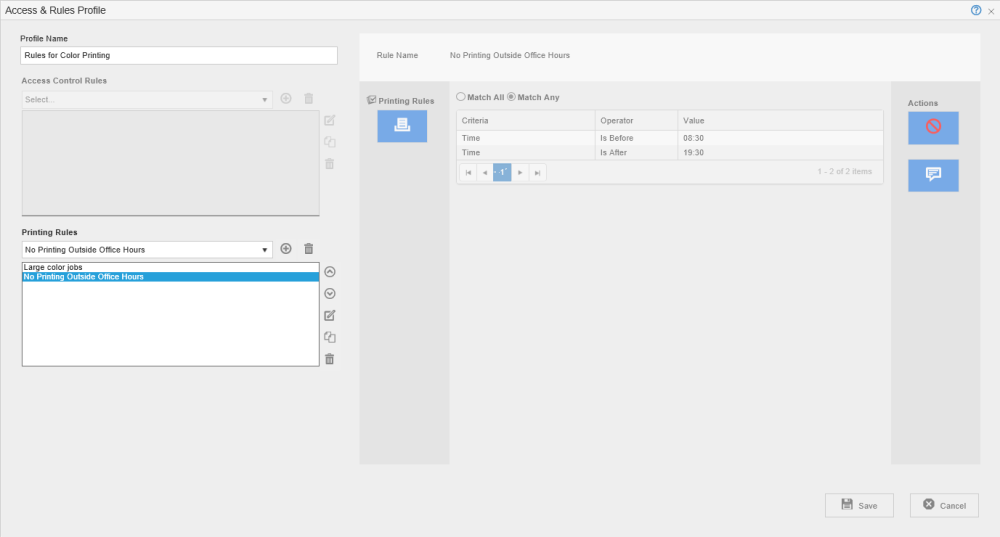
Task: Edit the Profile Name field
Action: click(x=179, y=55)
